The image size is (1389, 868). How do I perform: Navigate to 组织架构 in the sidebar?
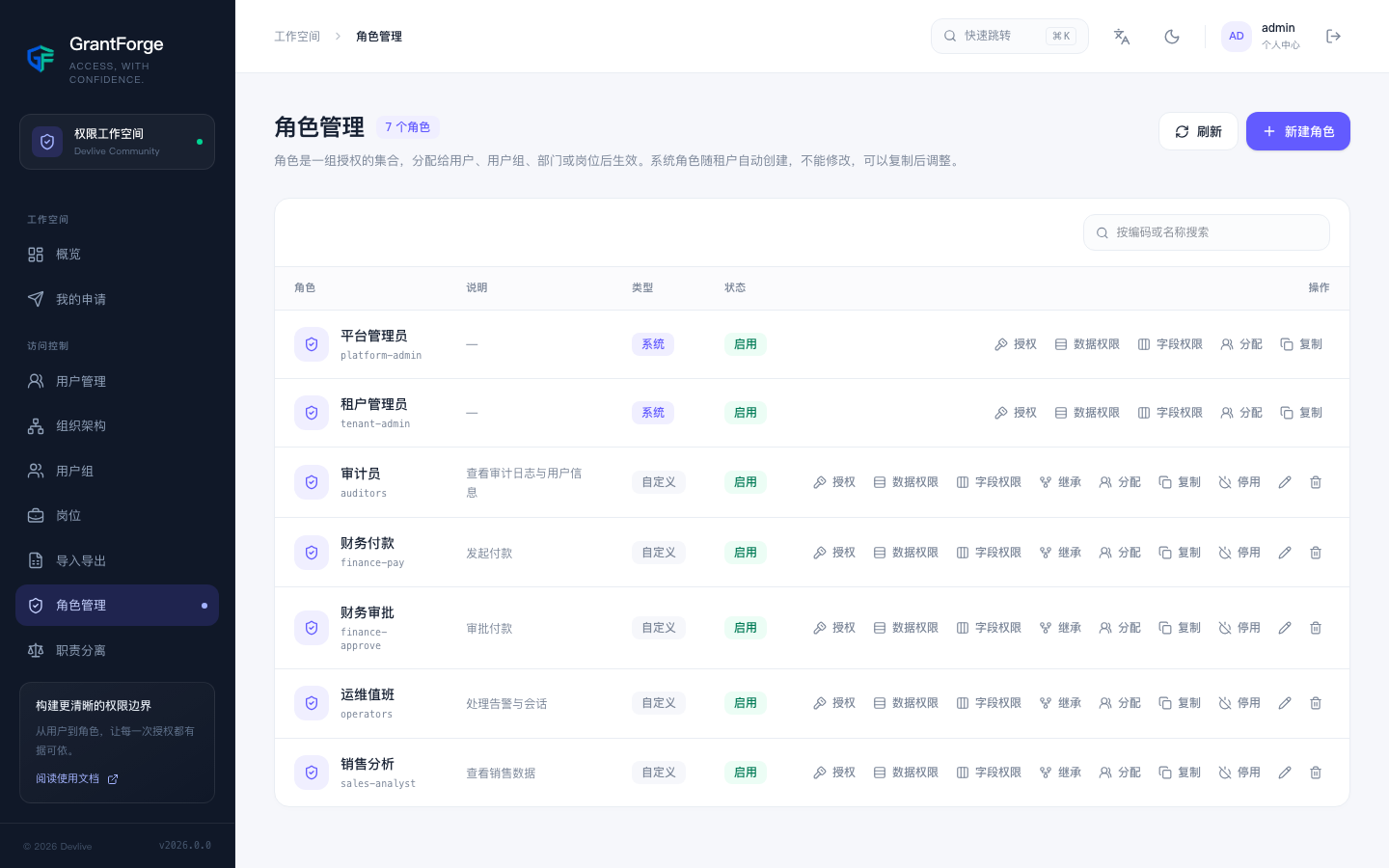click(x=117, y=425)
